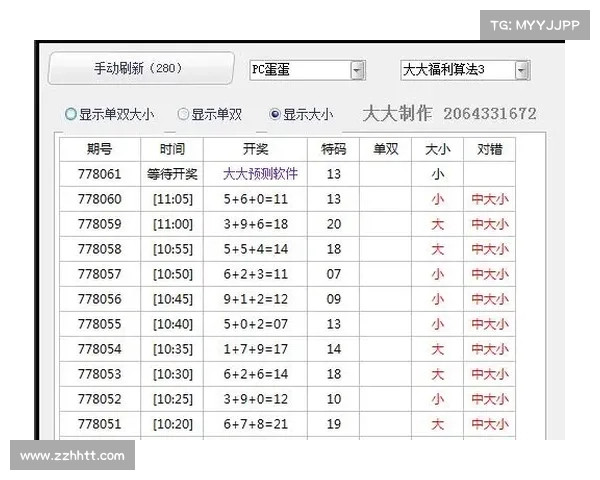Click the [10:40] time cell
The width and height of the screenshot is (600, 480).
[172, 324]
